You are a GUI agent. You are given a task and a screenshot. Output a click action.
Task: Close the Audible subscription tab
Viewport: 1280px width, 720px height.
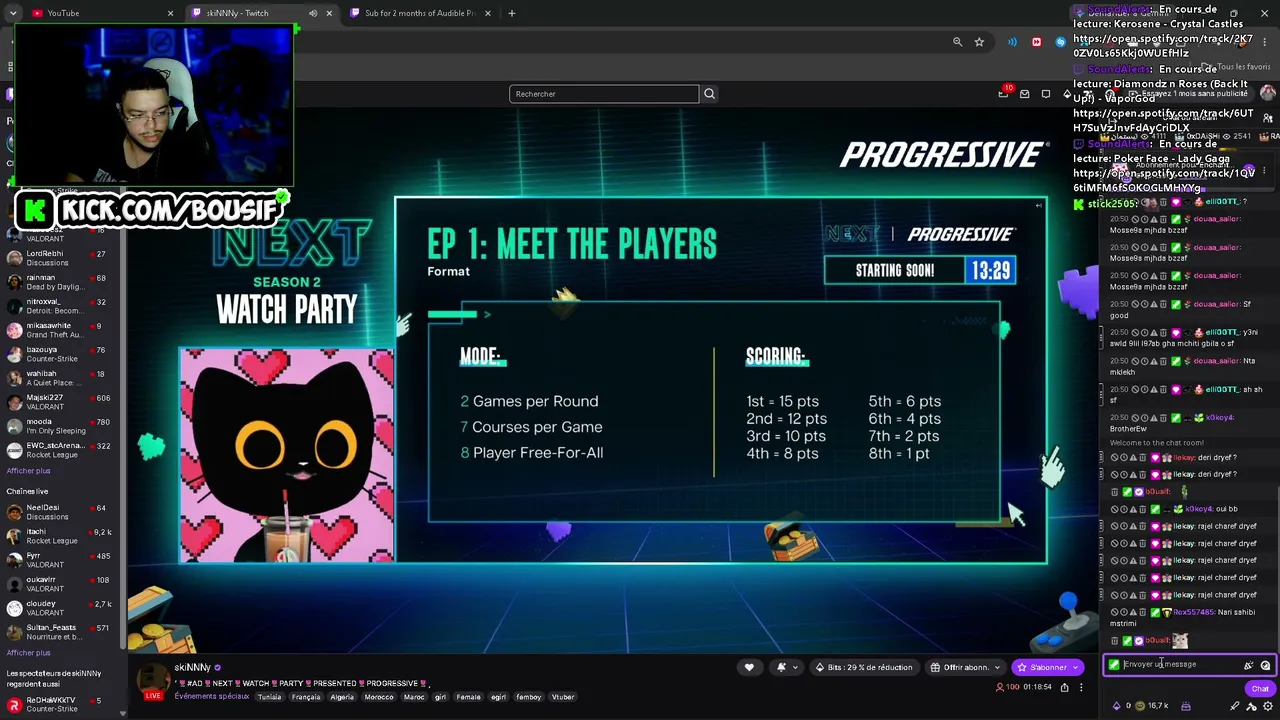[x=488, y=13]
